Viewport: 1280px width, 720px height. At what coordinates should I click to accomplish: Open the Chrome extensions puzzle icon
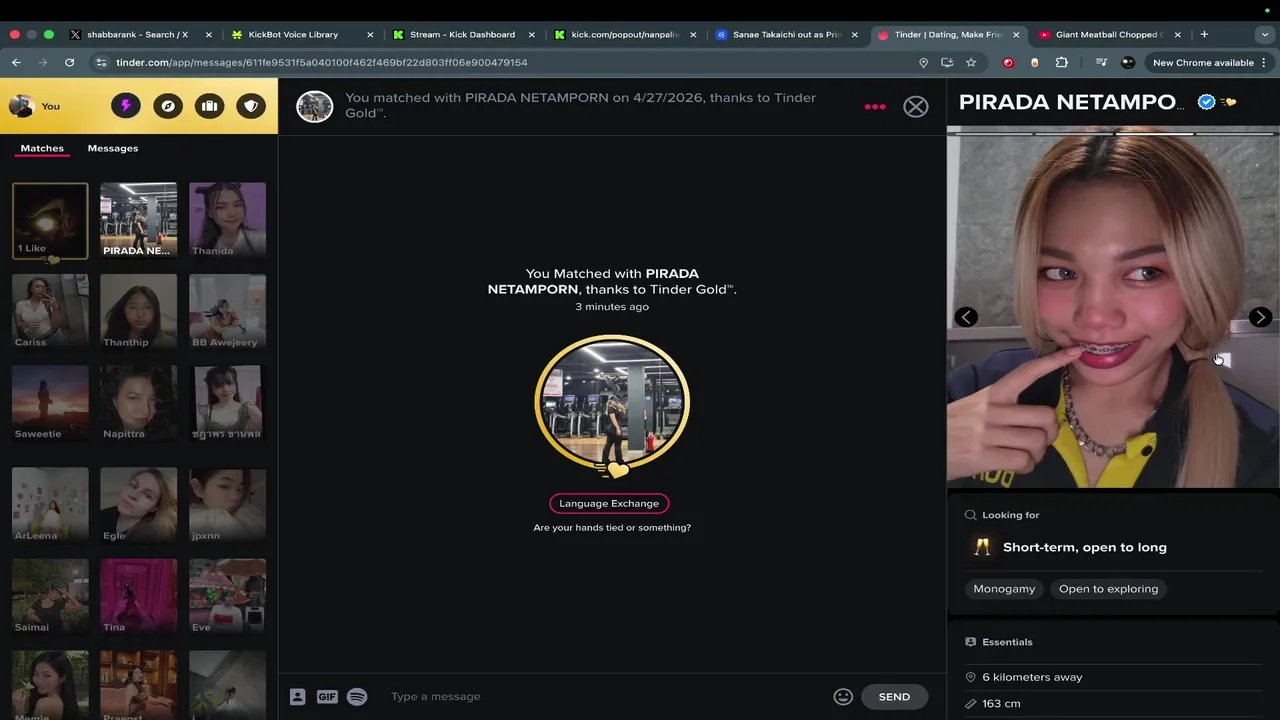pyautogui.click(x=1062, y=62)
